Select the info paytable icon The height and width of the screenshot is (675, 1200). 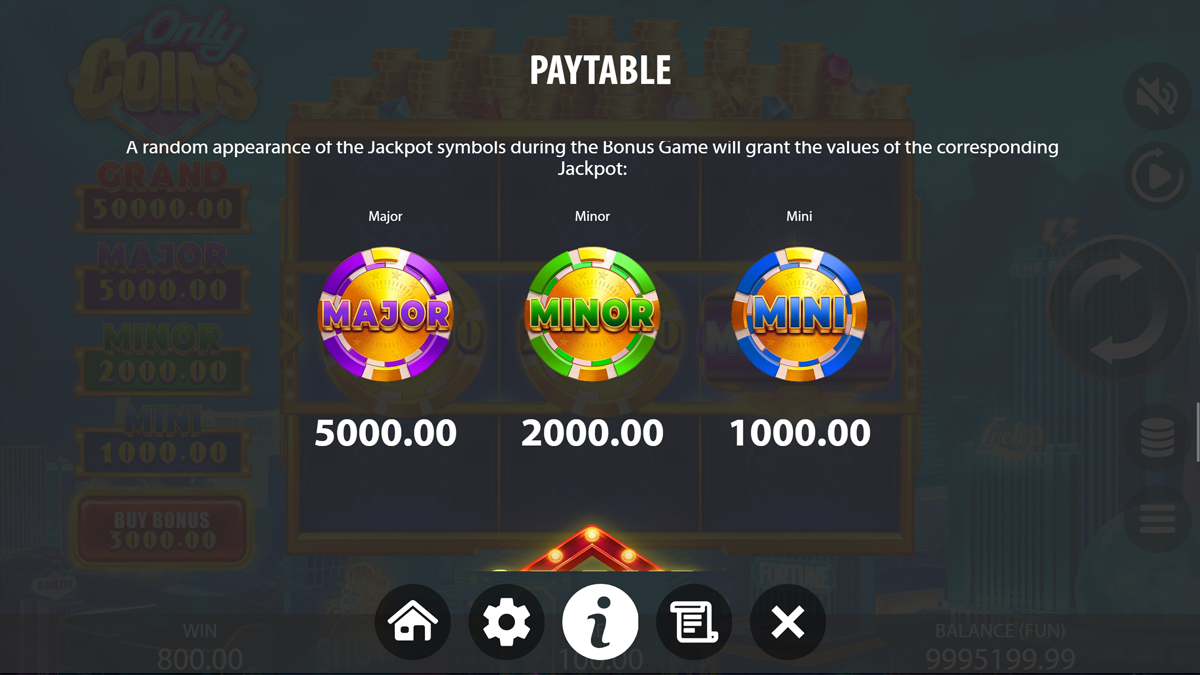[601, 622]
